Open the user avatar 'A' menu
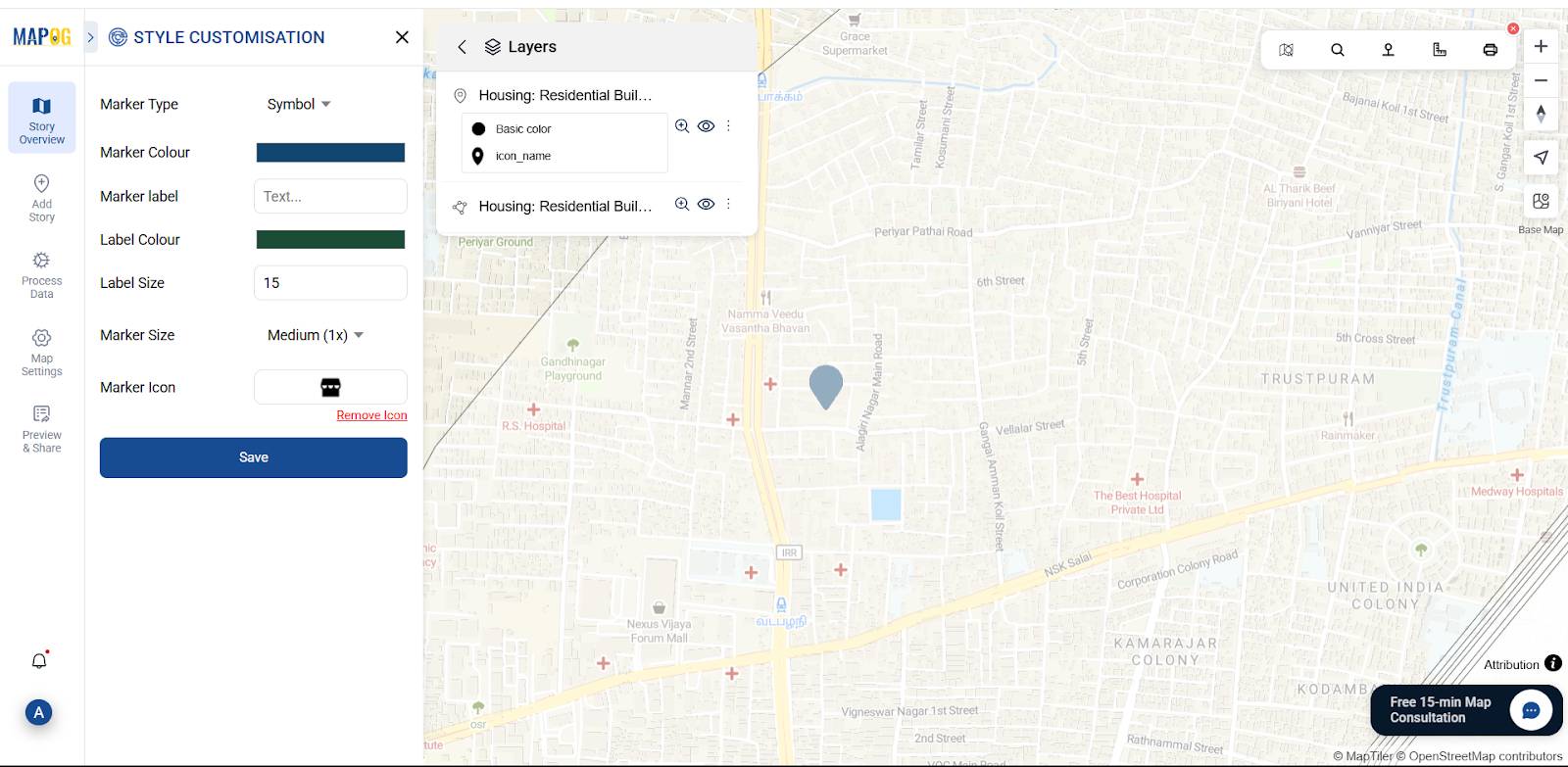Image resolution: width=1568 pixels, height=767 pixels. [x=38, y=712]
